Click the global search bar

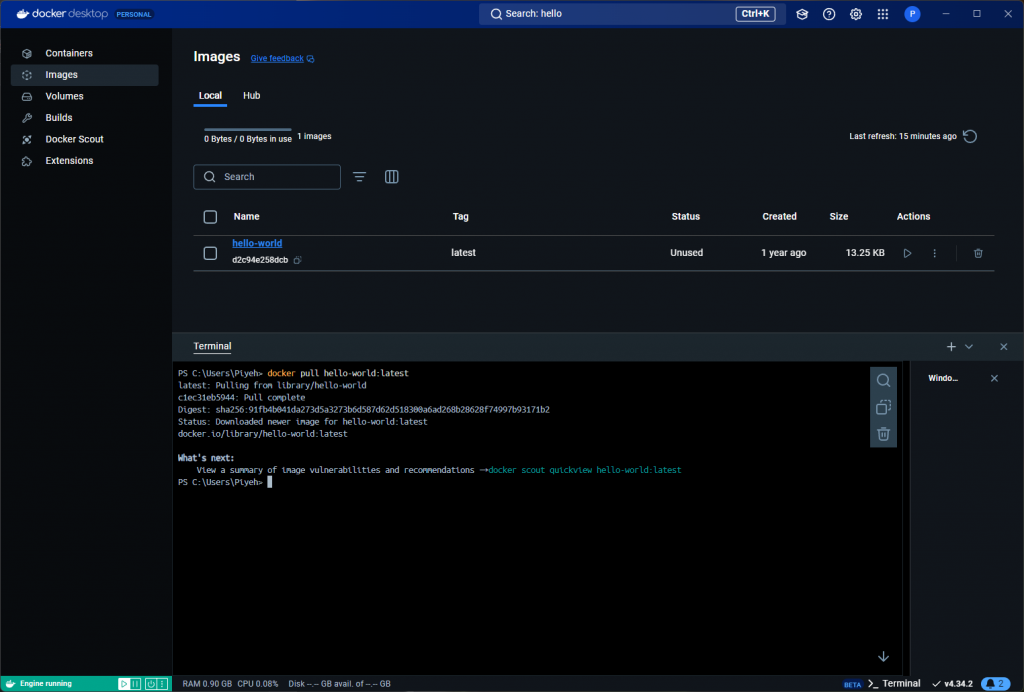point(632,14)
